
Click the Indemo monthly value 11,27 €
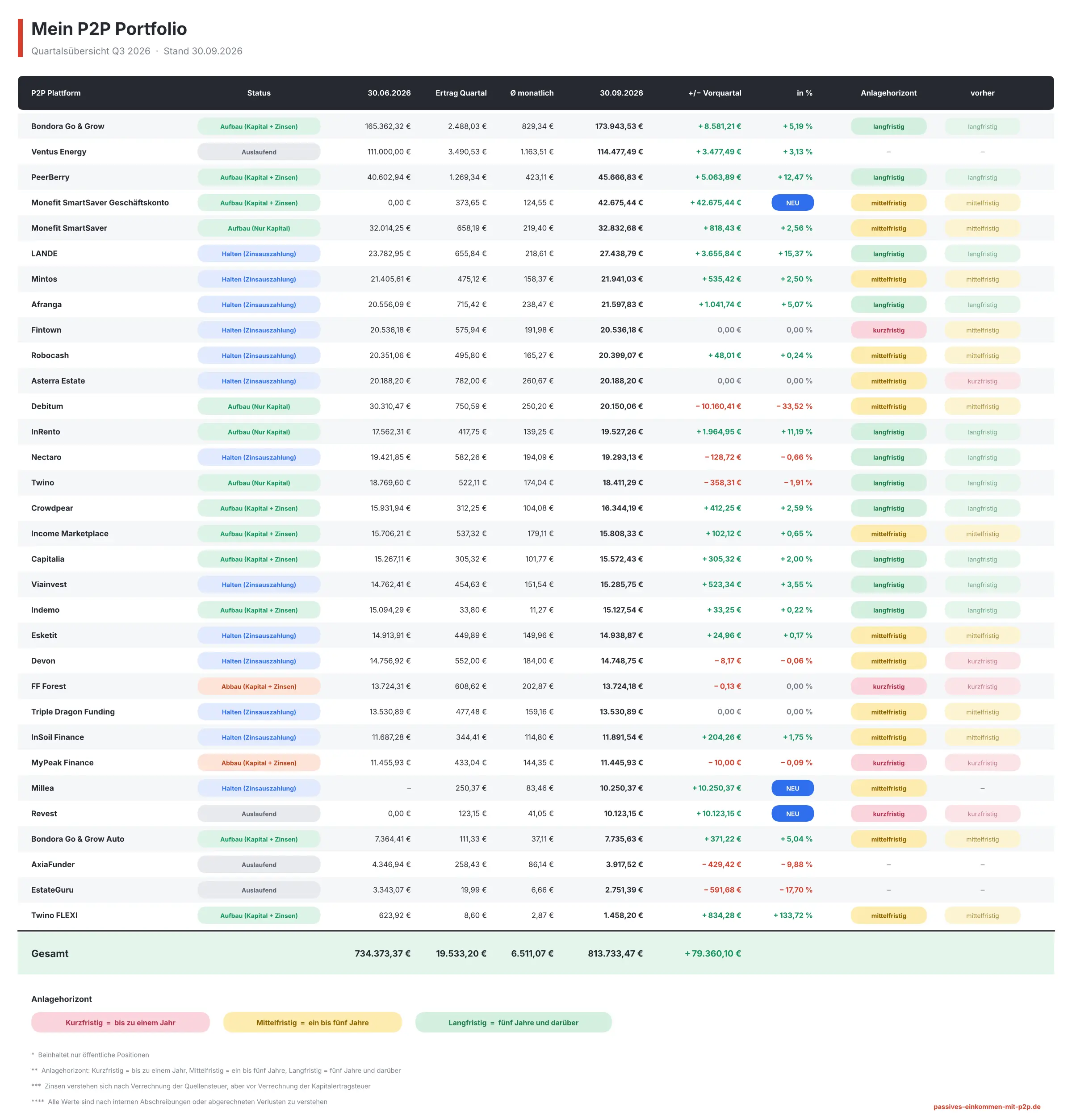pyautogui.click(x=542, y=610)
